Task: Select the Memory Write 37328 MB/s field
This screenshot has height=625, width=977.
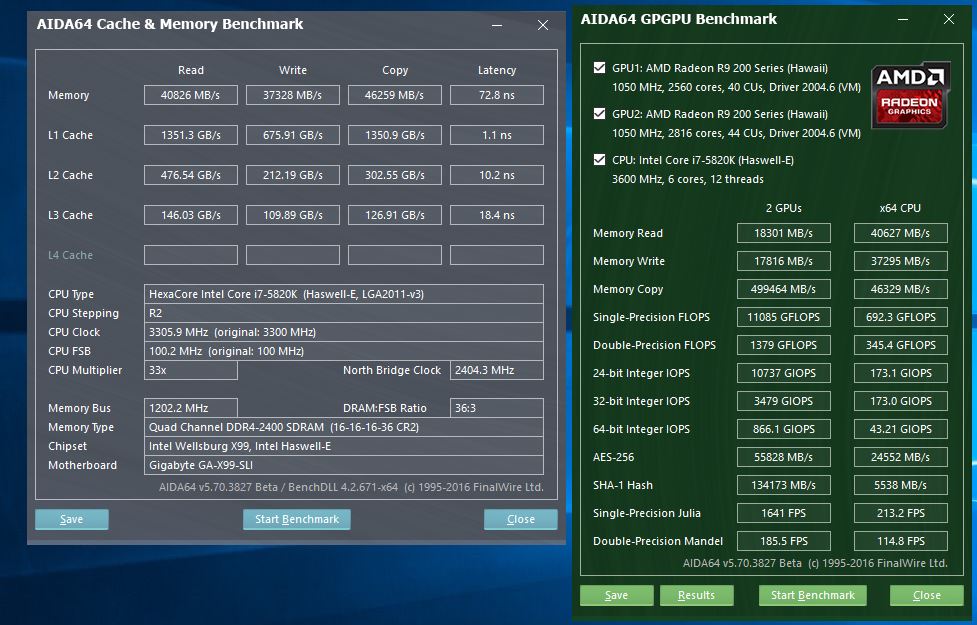Action: coord(293,95)
